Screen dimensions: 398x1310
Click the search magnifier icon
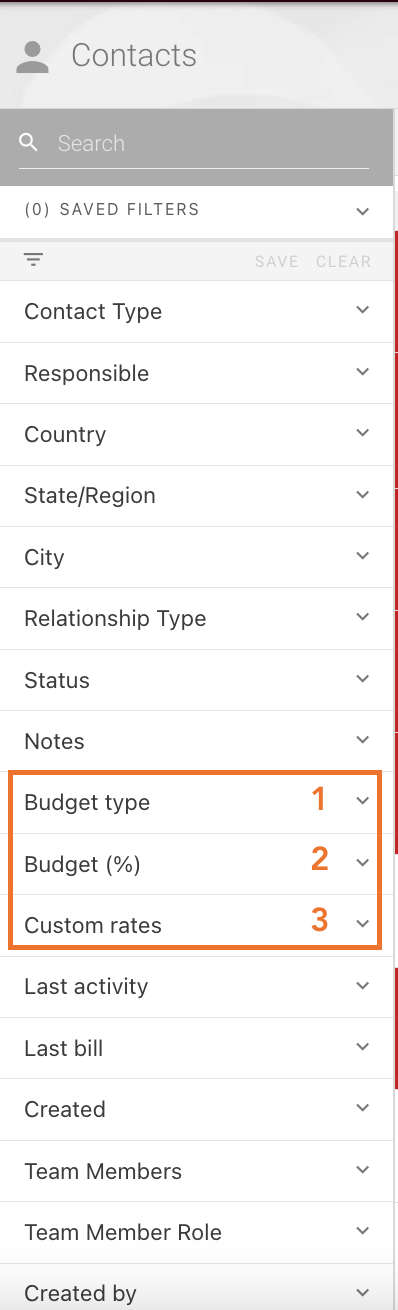pyautogui.click(x=30, y=142)
